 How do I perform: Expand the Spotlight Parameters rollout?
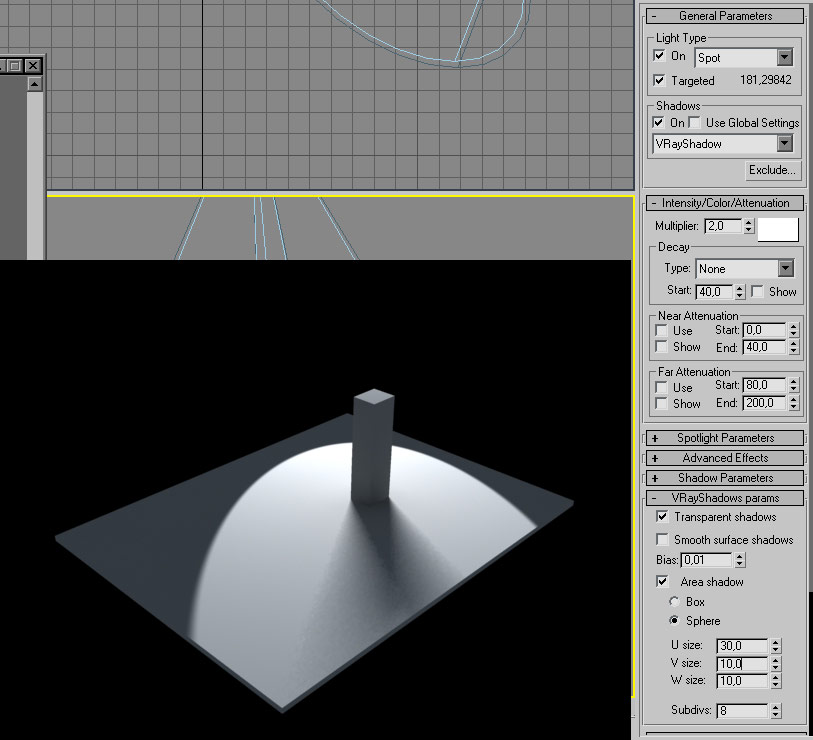pos(725,438)
